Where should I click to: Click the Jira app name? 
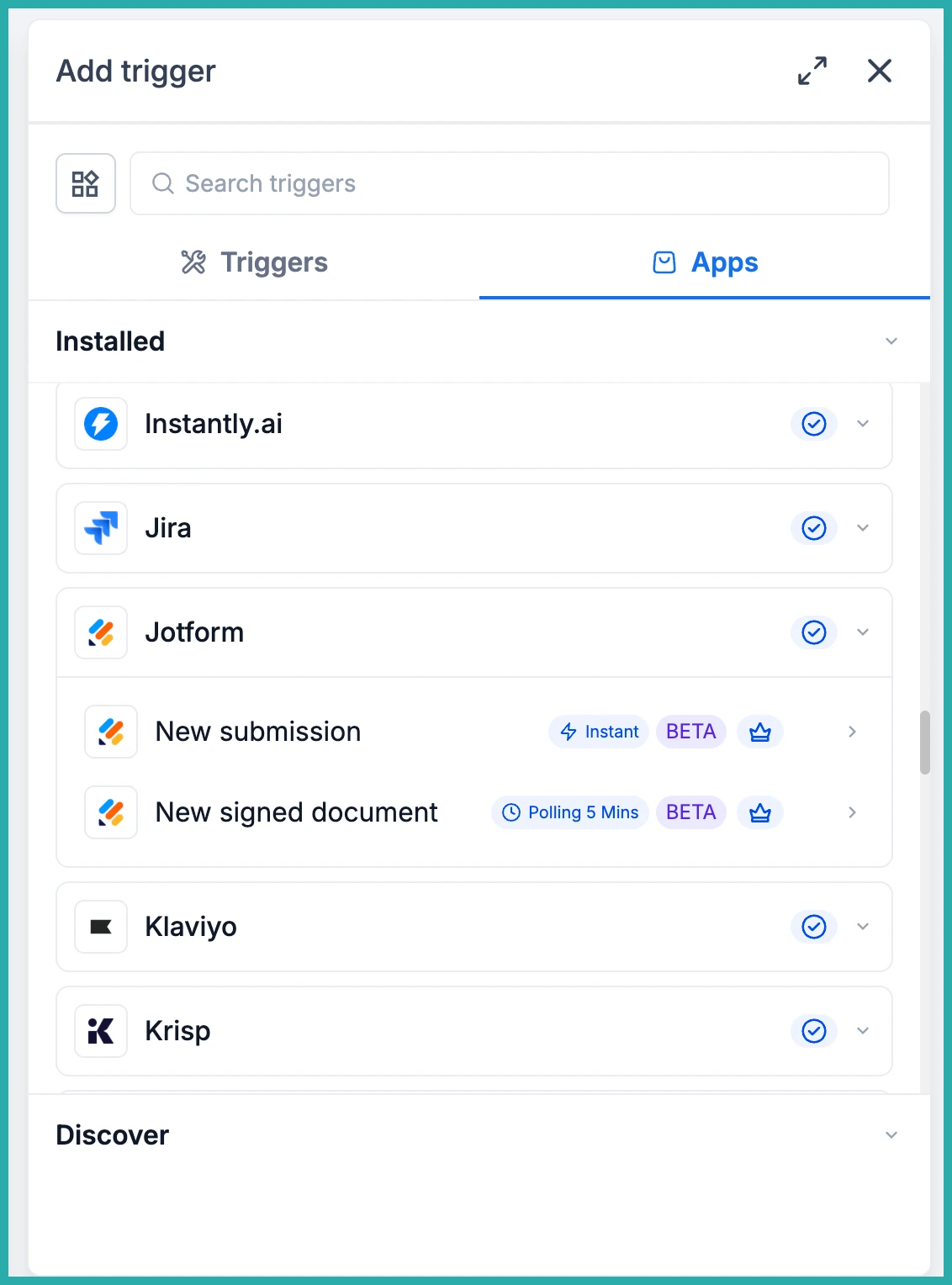(x=168, y=528)
